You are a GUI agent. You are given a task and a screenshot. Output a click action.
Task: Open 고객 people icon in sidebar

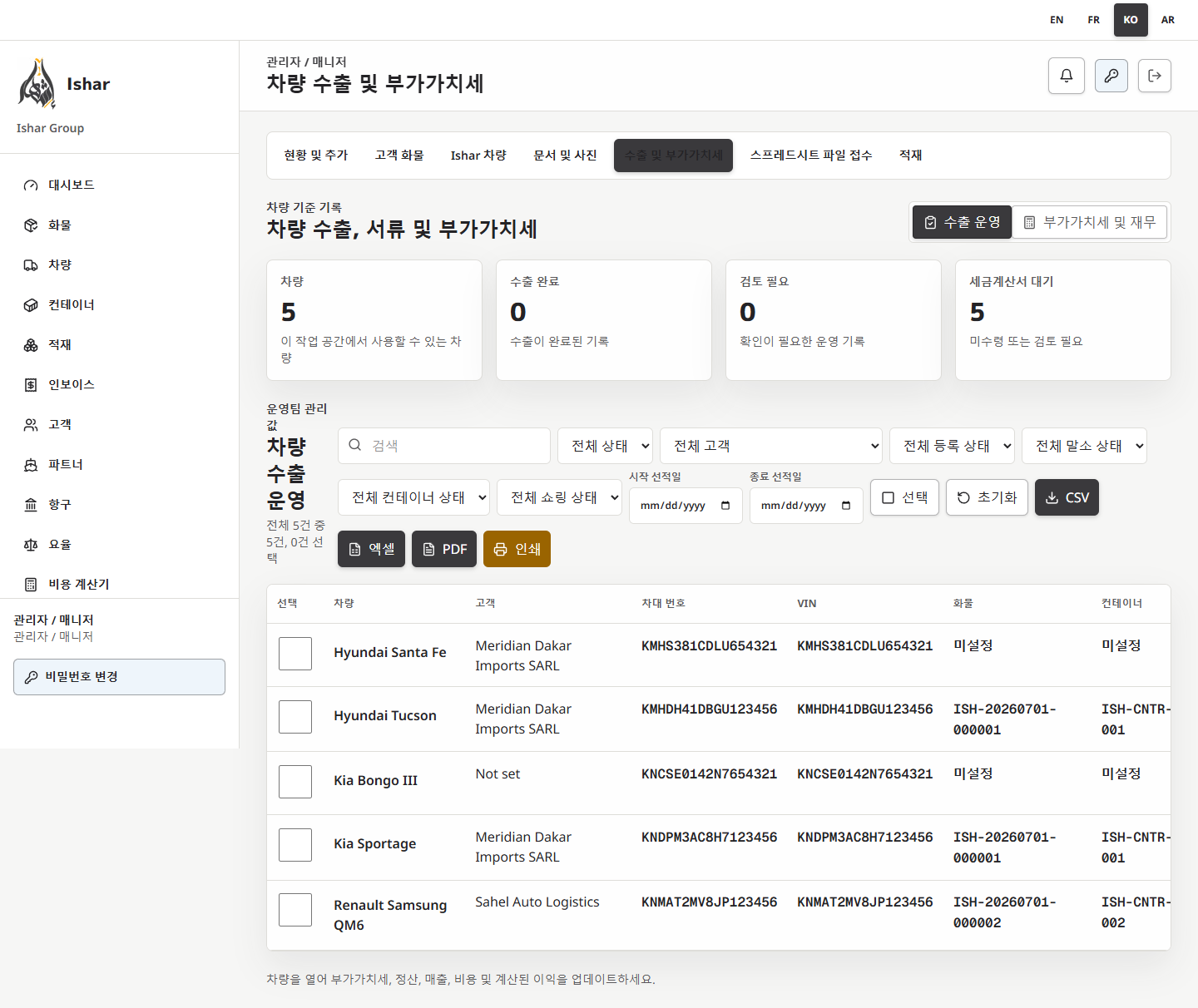[31, 425]
